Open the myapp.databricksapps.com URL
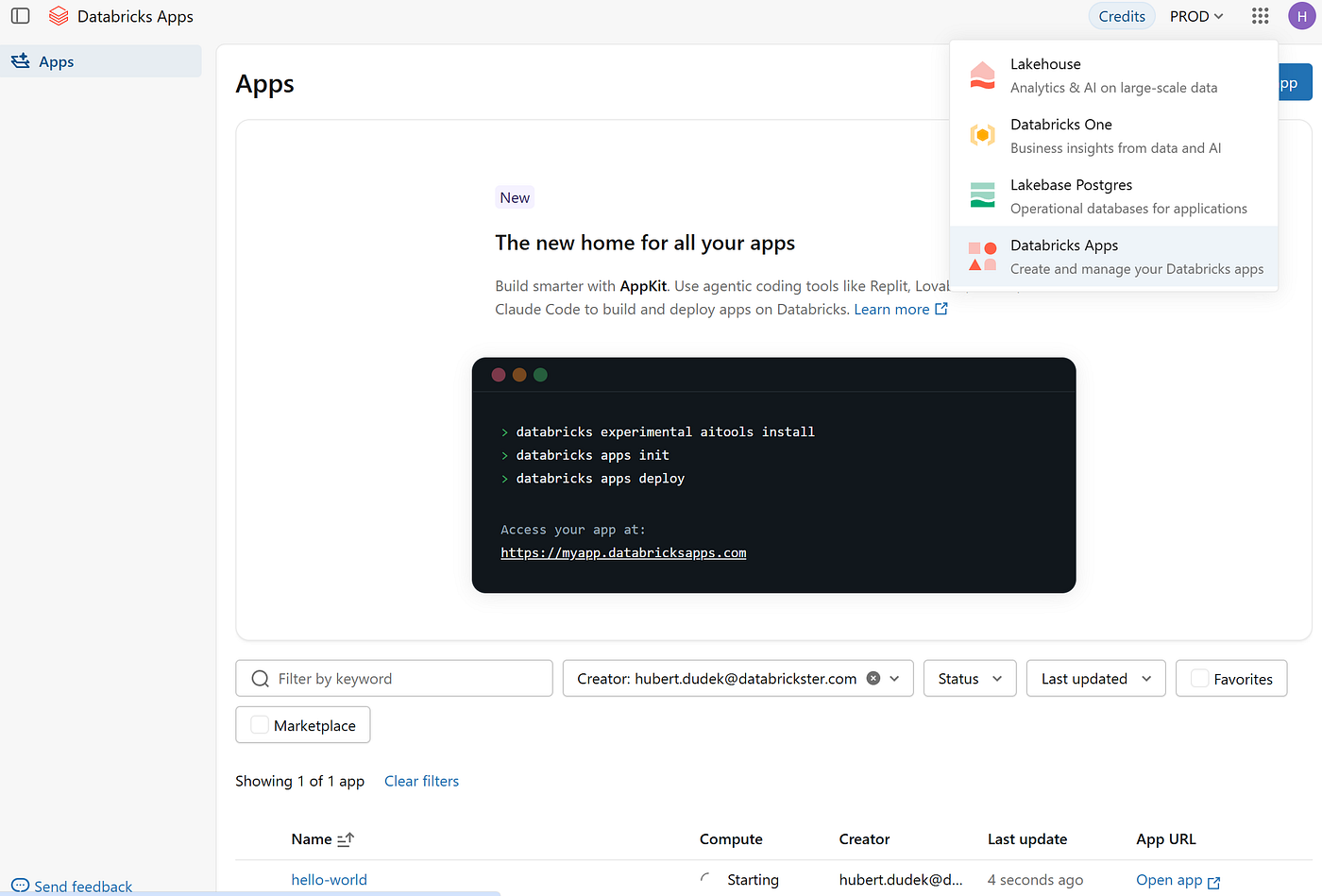 (x=623, y=553)
